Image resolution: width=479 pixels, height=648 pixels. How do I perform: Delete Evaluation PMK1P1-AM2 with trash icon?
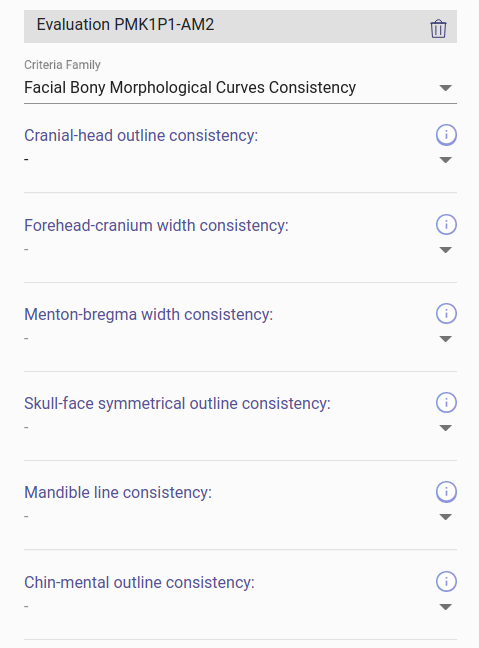coord(438,29)
